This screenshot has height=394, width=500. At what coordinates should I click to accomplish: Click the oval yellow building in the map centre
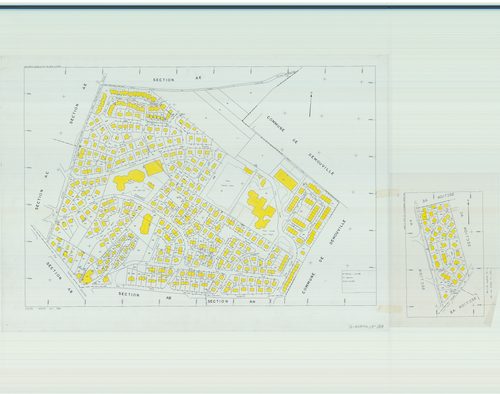[x=146, y=223]
